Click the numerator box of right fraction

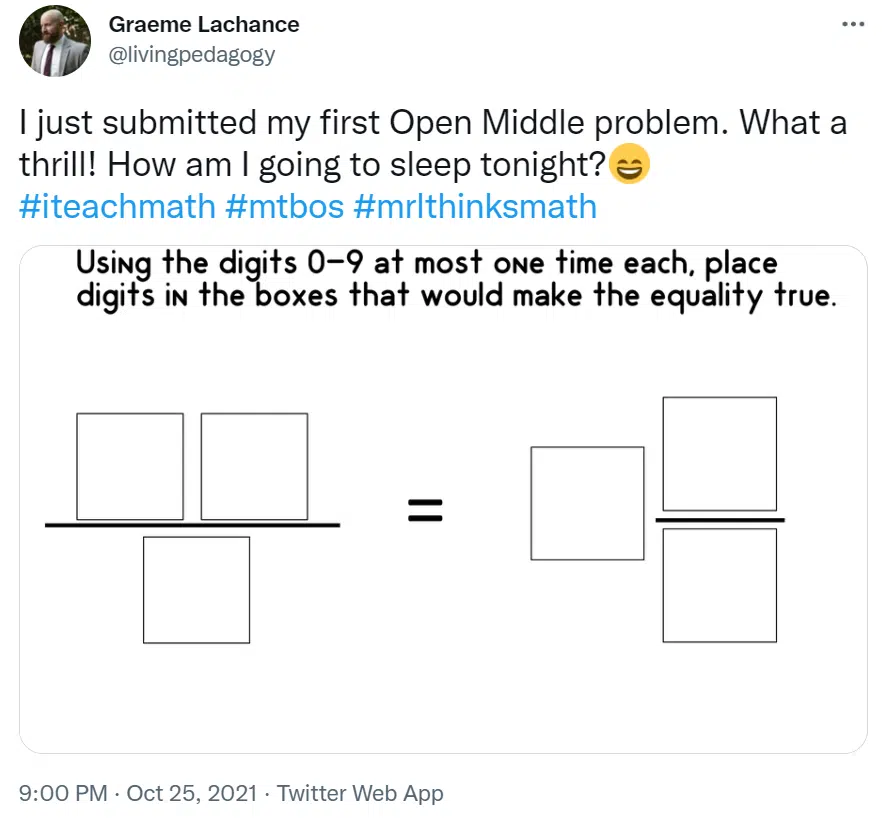click(719, 453)
